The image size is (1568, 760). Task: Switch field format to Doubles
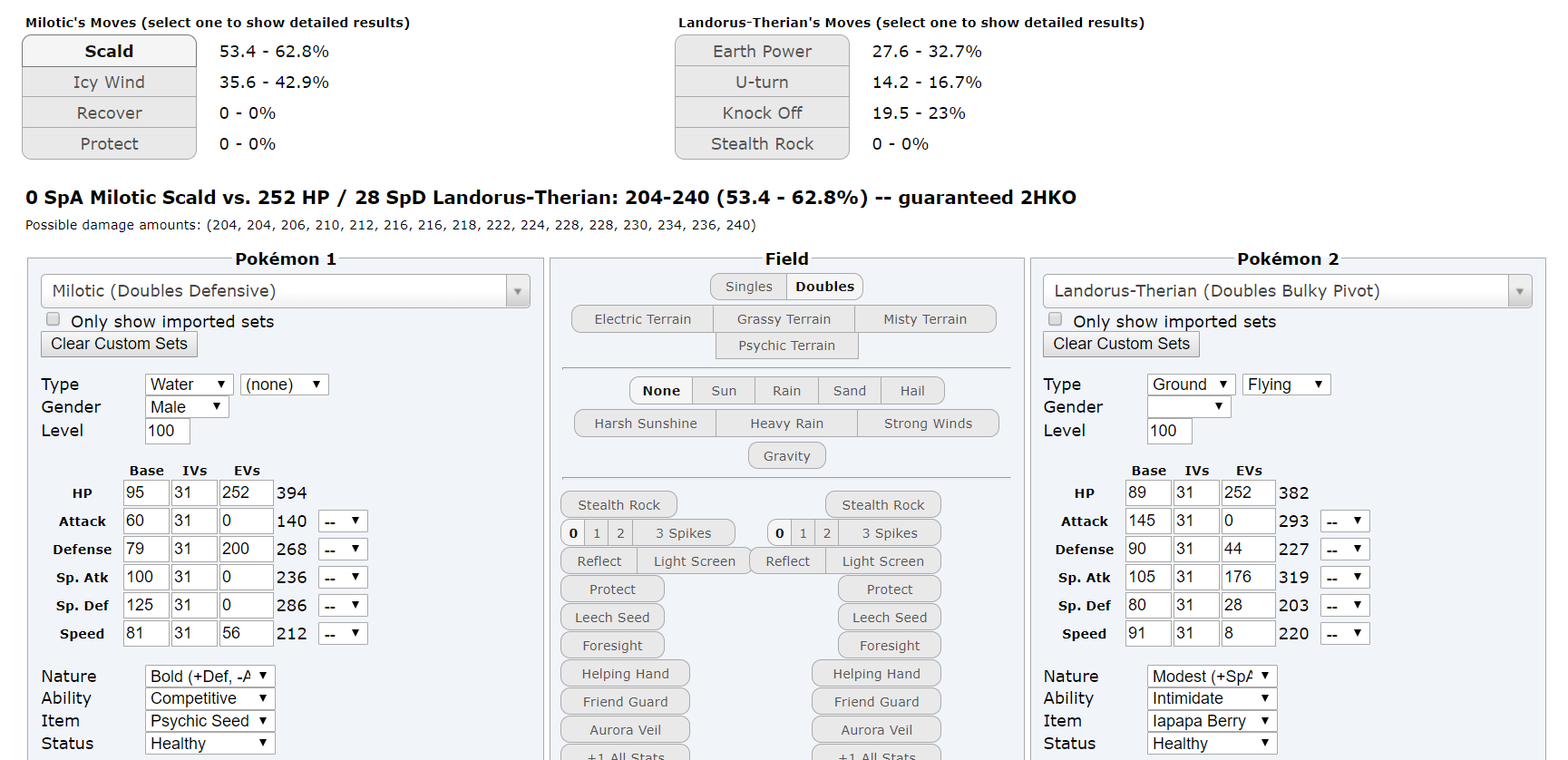pos(824,287)
